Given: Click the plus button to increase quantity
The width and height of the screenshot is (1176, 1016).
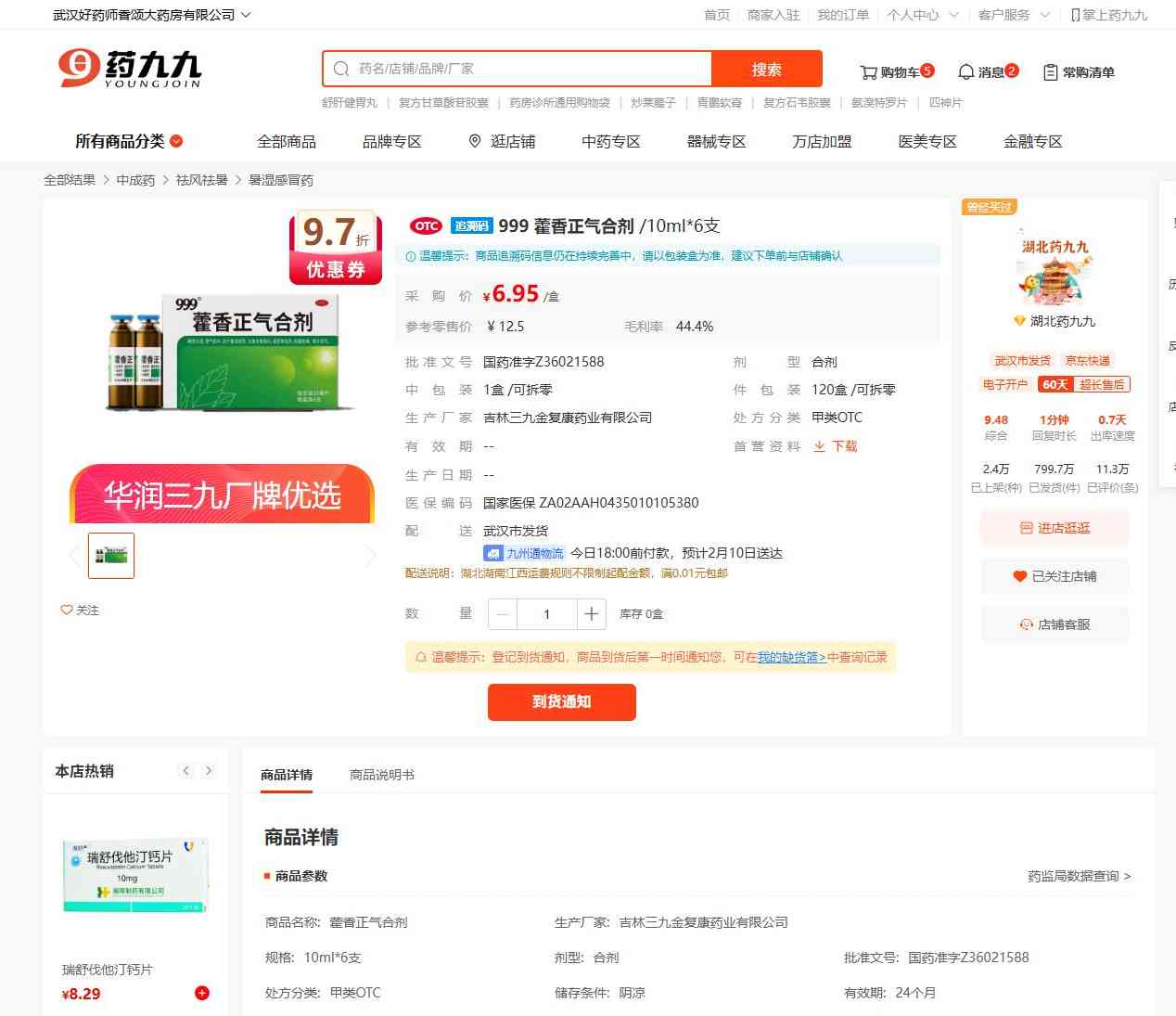Looking at the screenshot, I should click(591, 614).
